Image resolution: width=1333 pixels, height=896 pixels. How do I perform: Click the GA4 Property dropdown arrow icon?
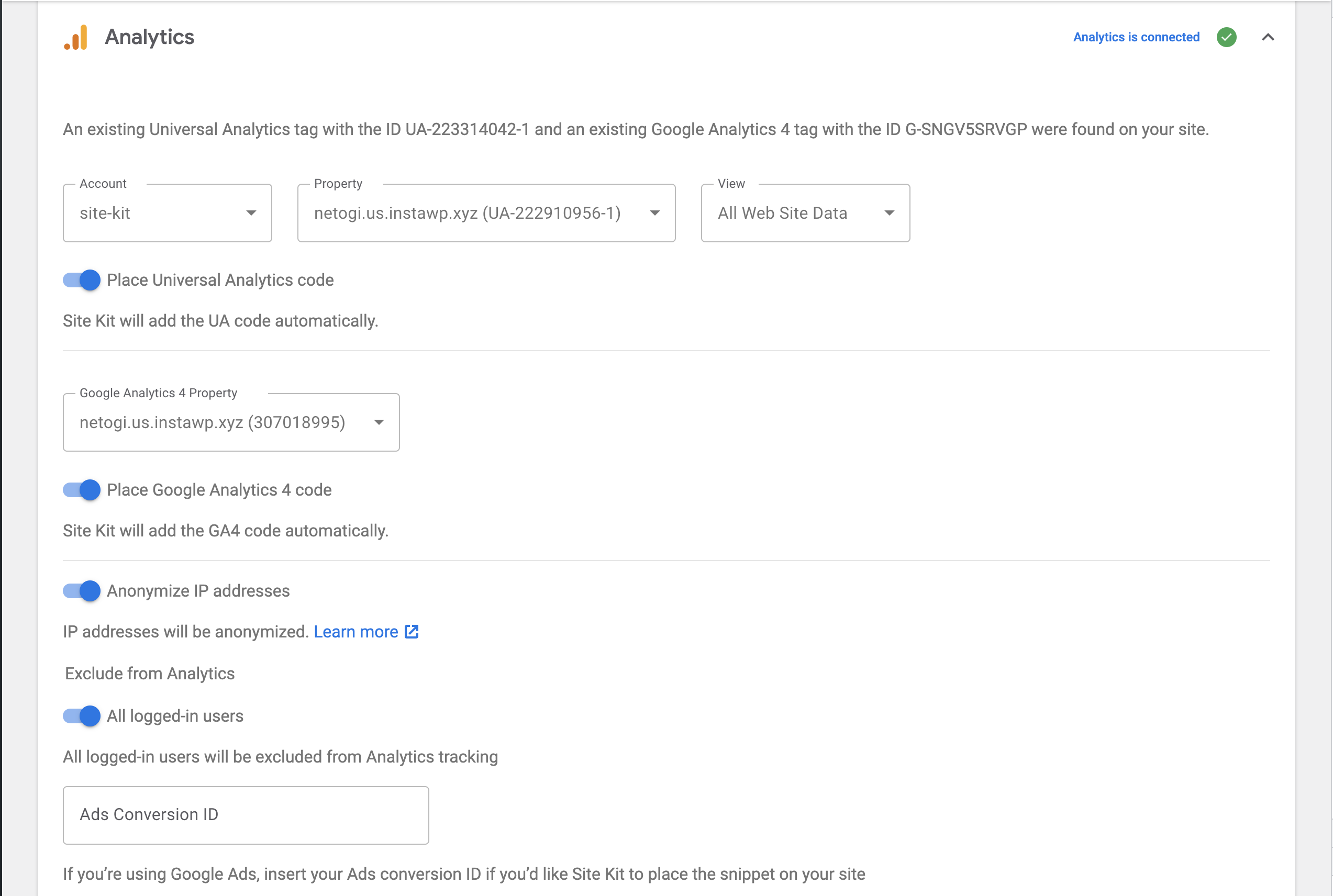(379, 423)
